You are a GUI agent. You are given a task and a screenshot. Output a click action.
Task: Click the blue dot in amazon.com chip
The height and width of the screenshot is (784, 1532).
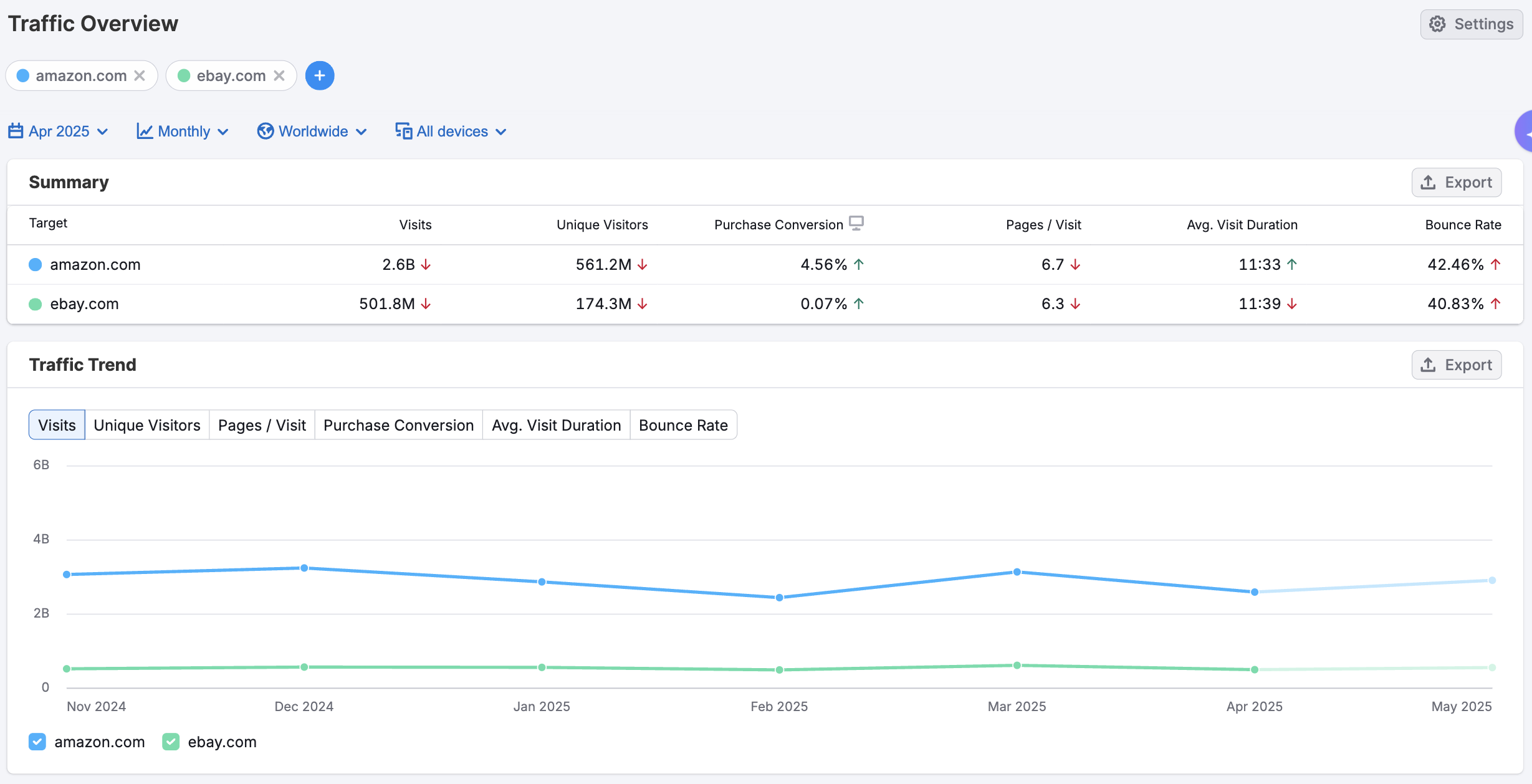(x=23, y=75)
